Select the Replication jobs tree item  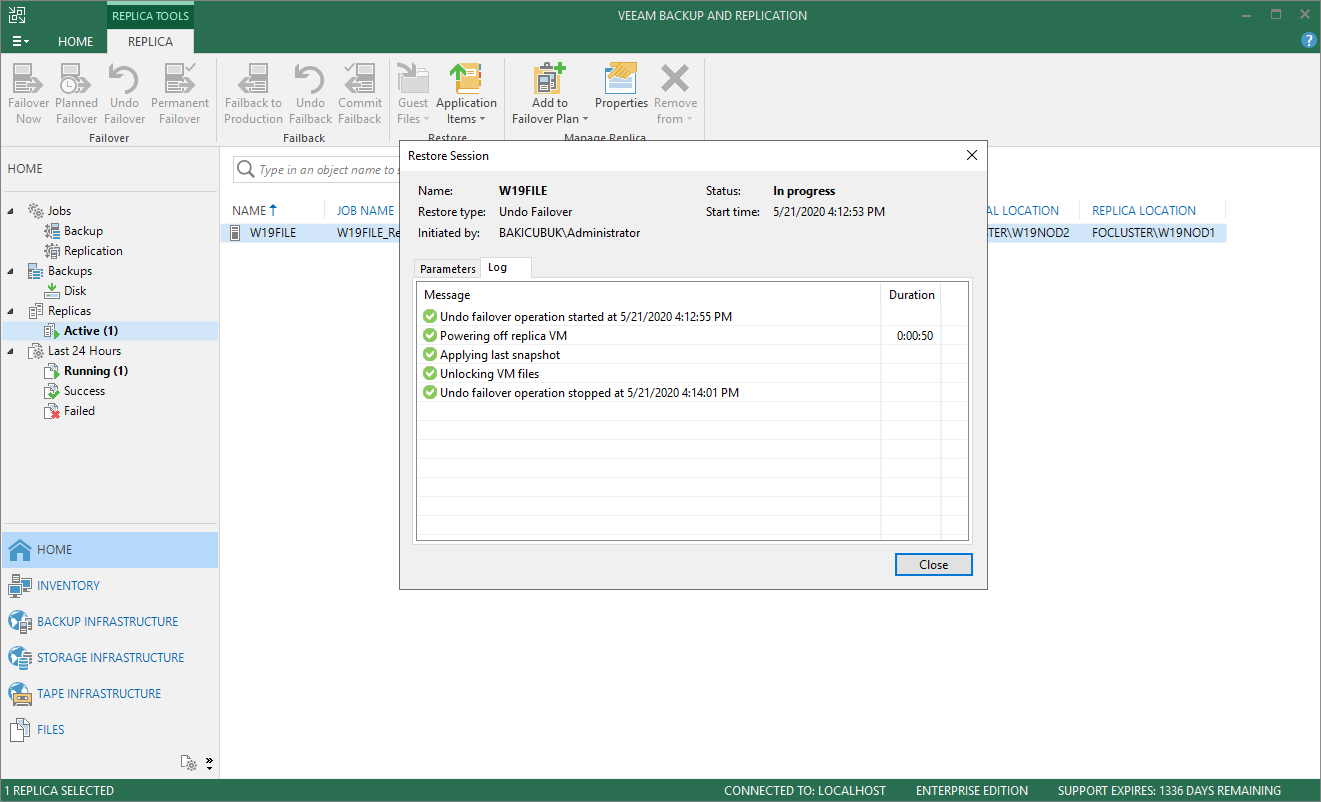[x=93, y=251]
